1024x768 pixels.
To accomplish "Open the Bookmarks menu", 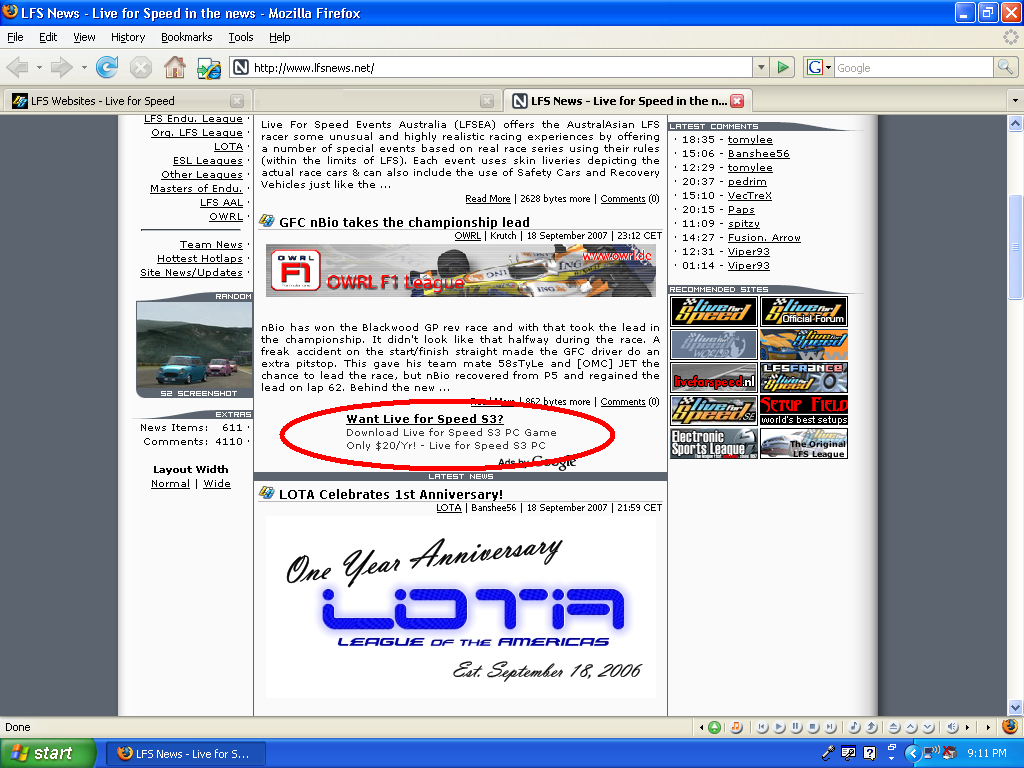I will [x=187, y=37].
